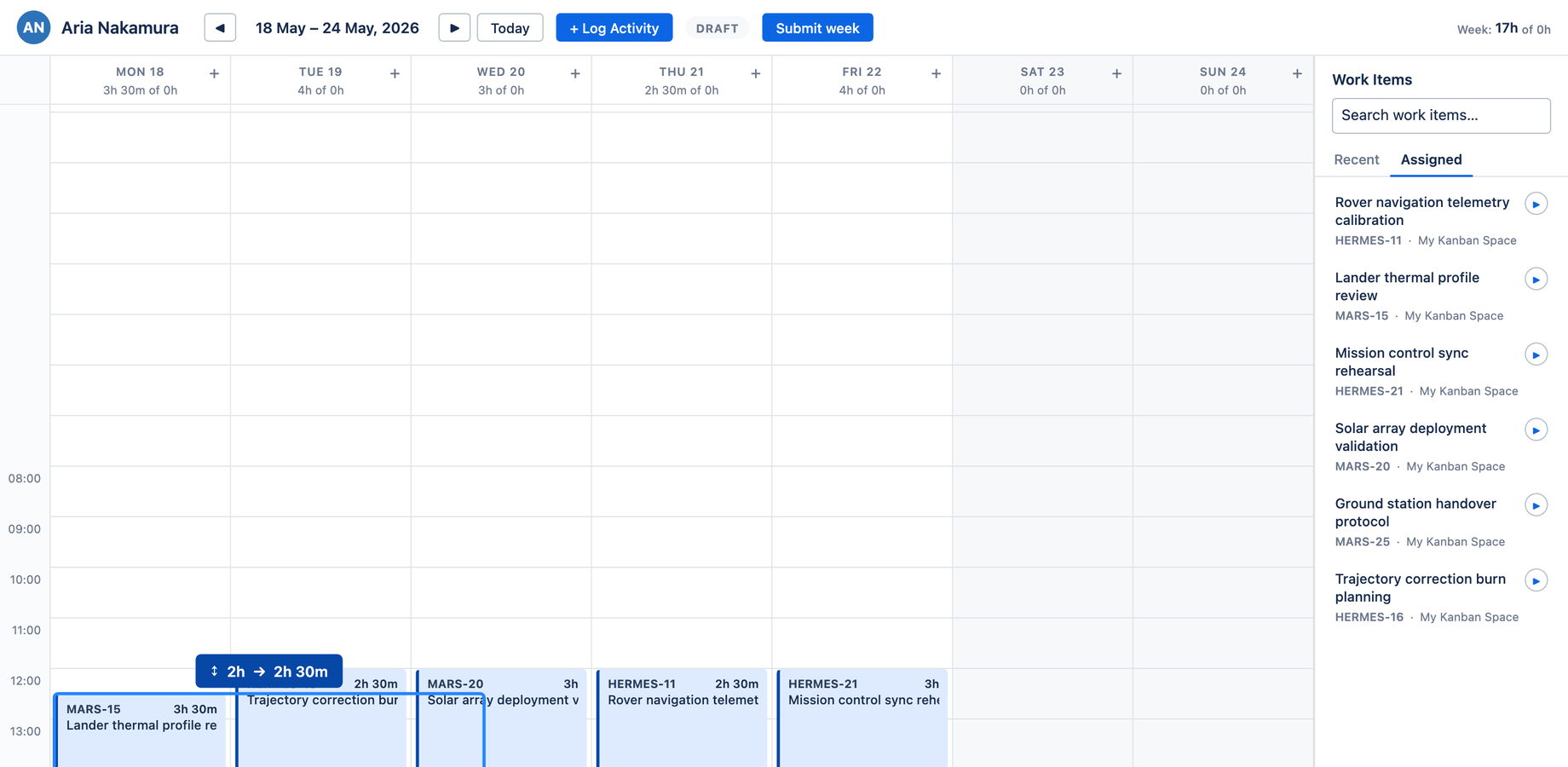Click the THU 21 day header
Screen dimensions: 1568x767
(682, 81)
